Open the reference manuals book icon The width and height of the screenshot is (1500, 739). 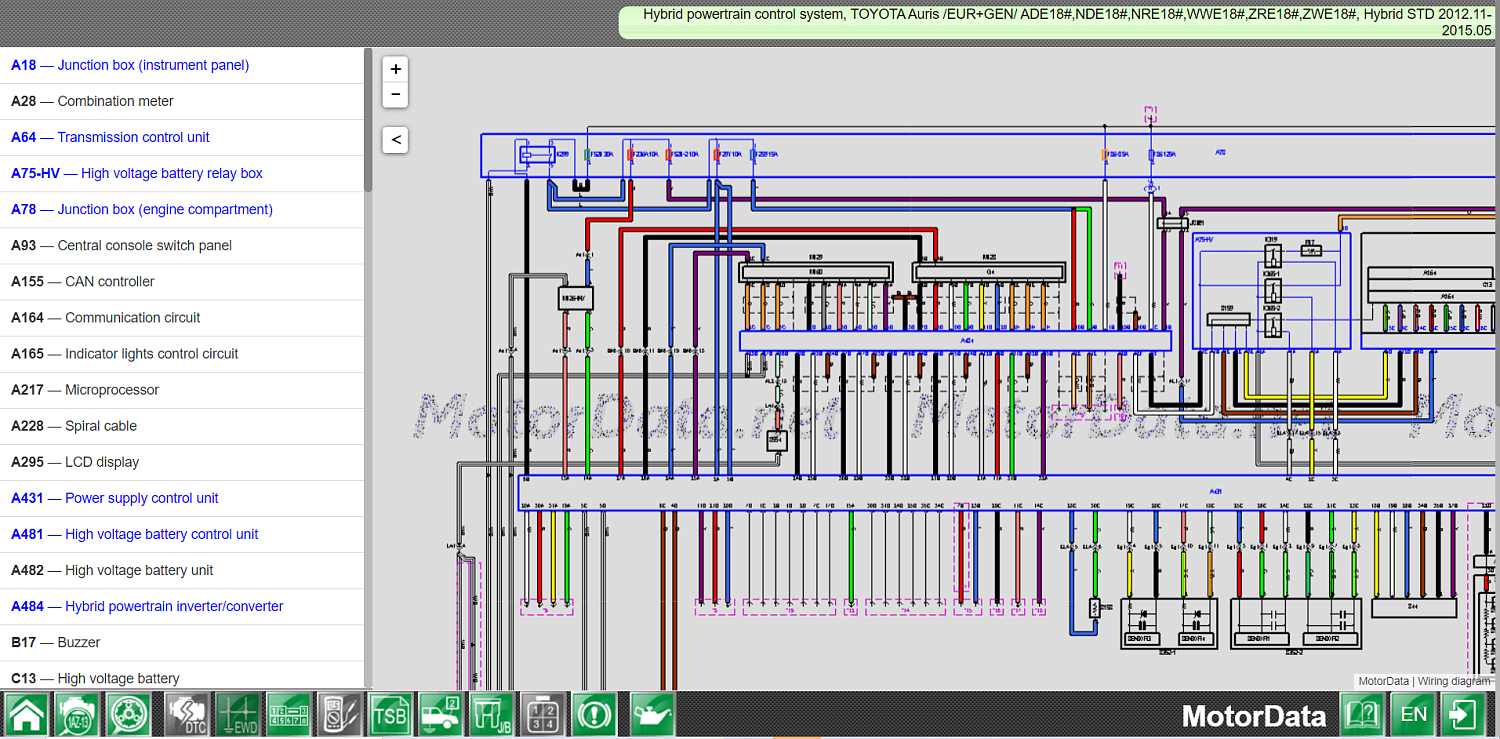pos(1364,714)
